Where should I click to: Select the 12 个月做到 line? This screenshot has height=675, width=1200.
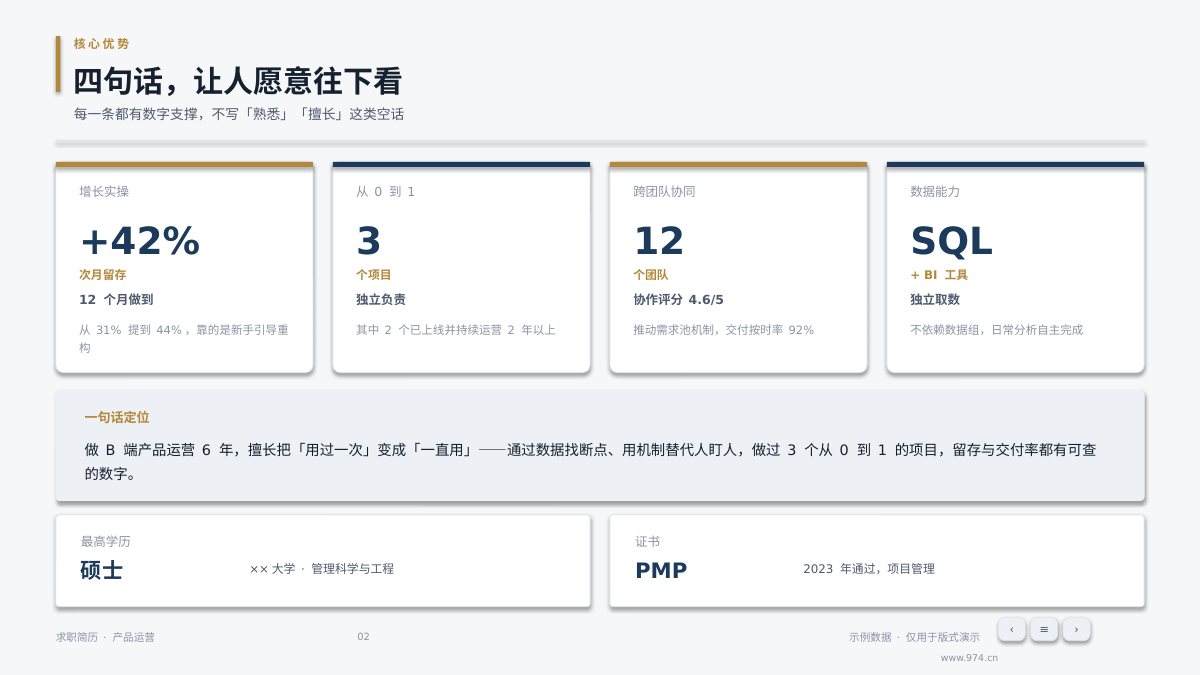[116, 299]
